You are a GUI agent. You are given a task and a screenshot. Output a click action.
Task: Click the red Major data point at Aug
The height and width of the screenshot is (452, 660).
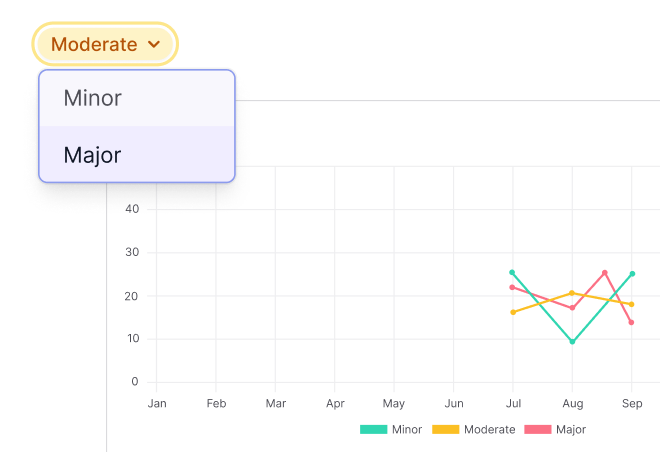pos(572,308)
